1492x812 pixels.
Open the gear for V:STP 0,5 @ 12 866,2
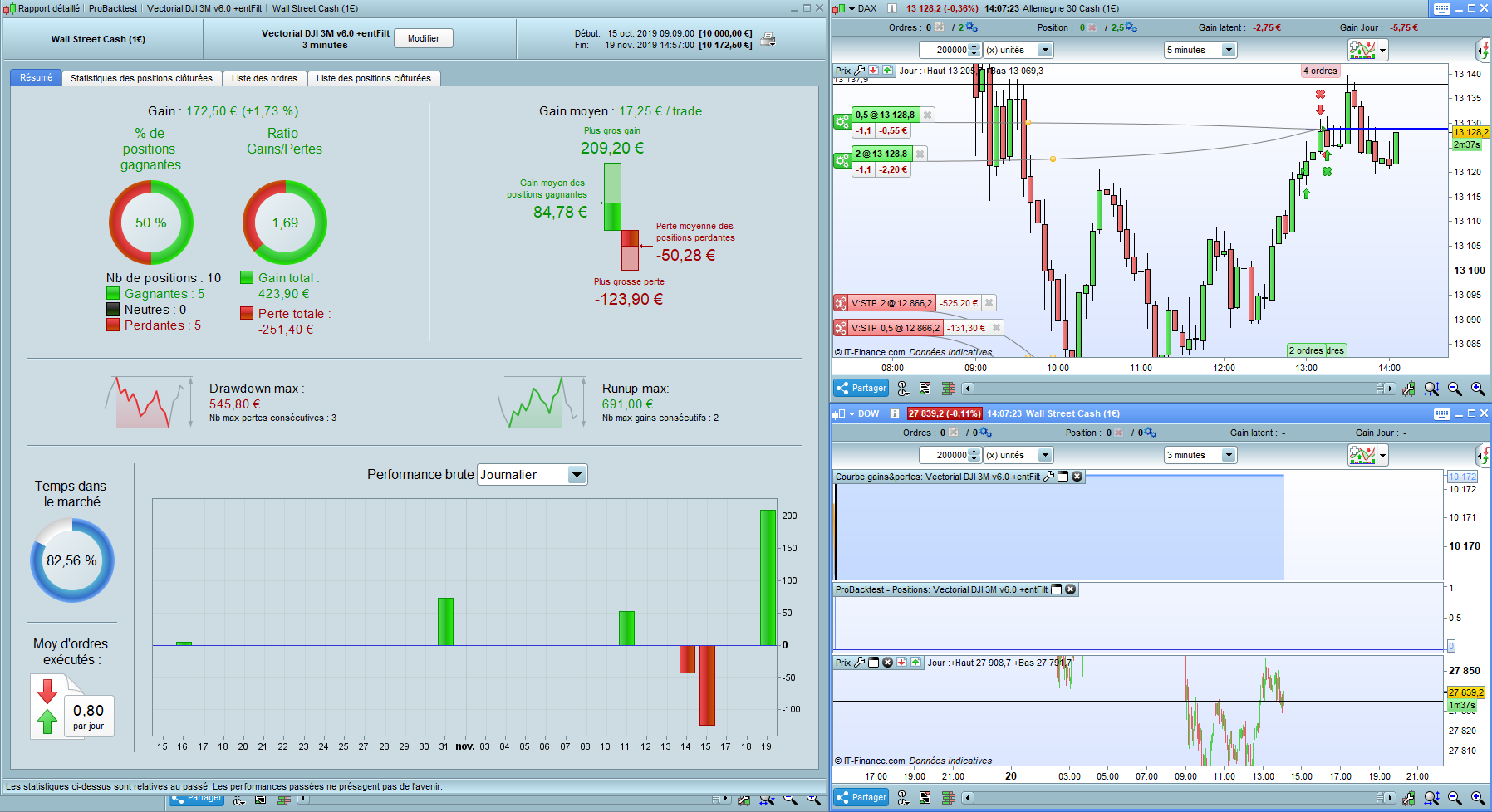point(841,328)
